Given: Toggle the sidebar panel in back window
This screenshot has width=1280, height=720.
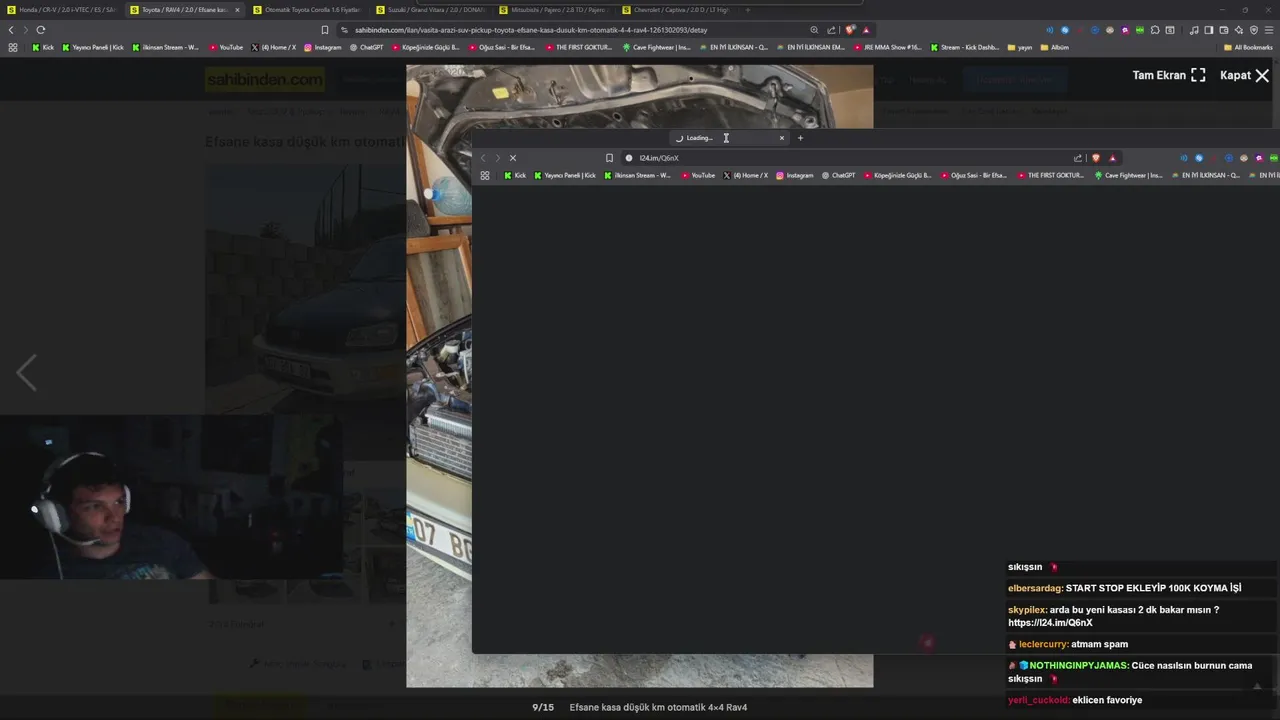Looking at the screenshot, I should click(x=1209, y=30).
